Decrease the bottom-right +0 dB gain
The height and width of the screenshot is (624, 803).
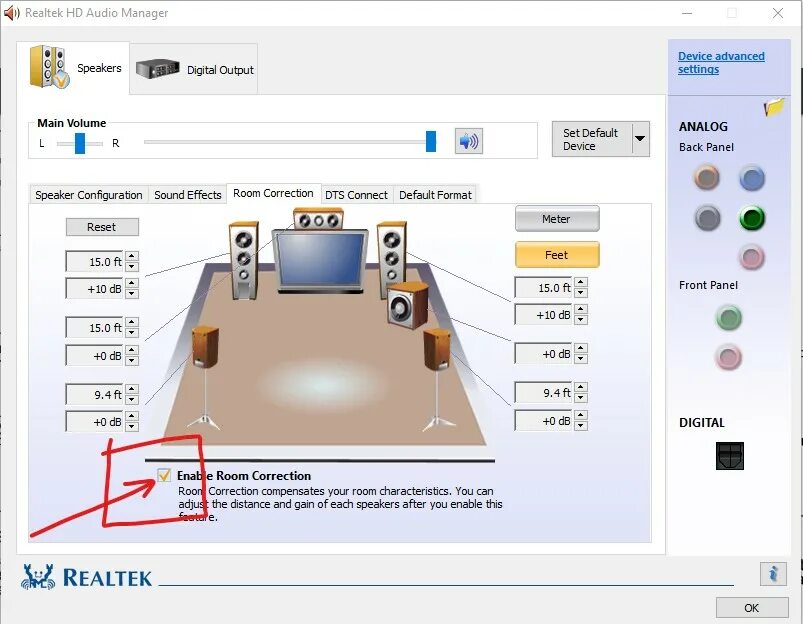pos(581,426)
